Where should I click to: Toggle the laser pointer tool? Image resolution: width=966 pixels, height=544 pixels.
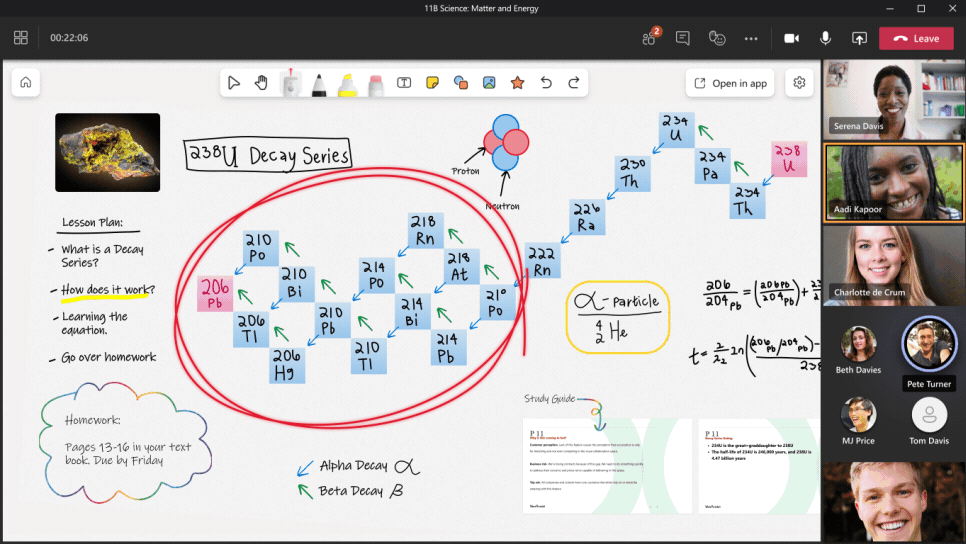[x=290, y=84]
